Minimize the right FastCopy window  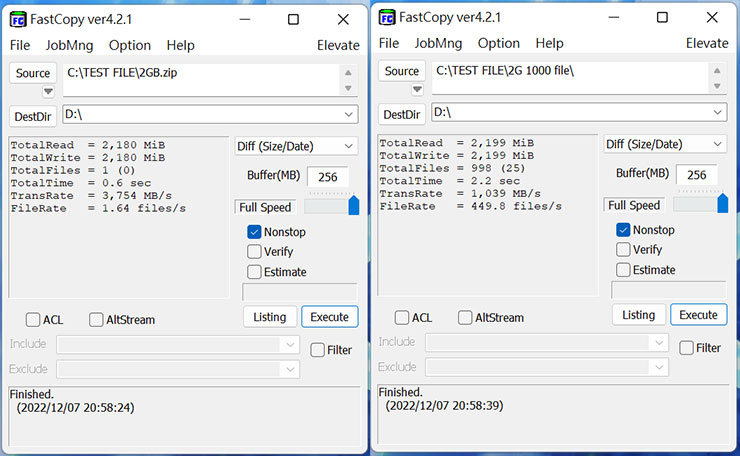point(614,17)
